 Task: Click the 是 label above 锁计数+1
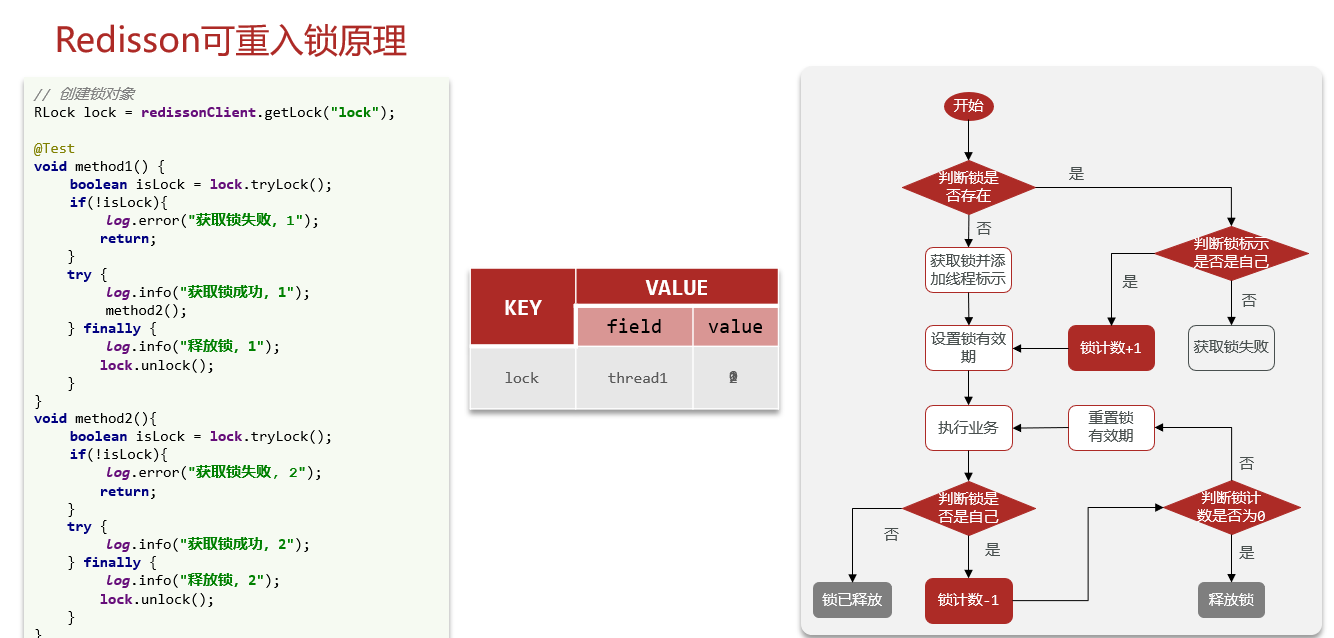(x=1130, y=282)
